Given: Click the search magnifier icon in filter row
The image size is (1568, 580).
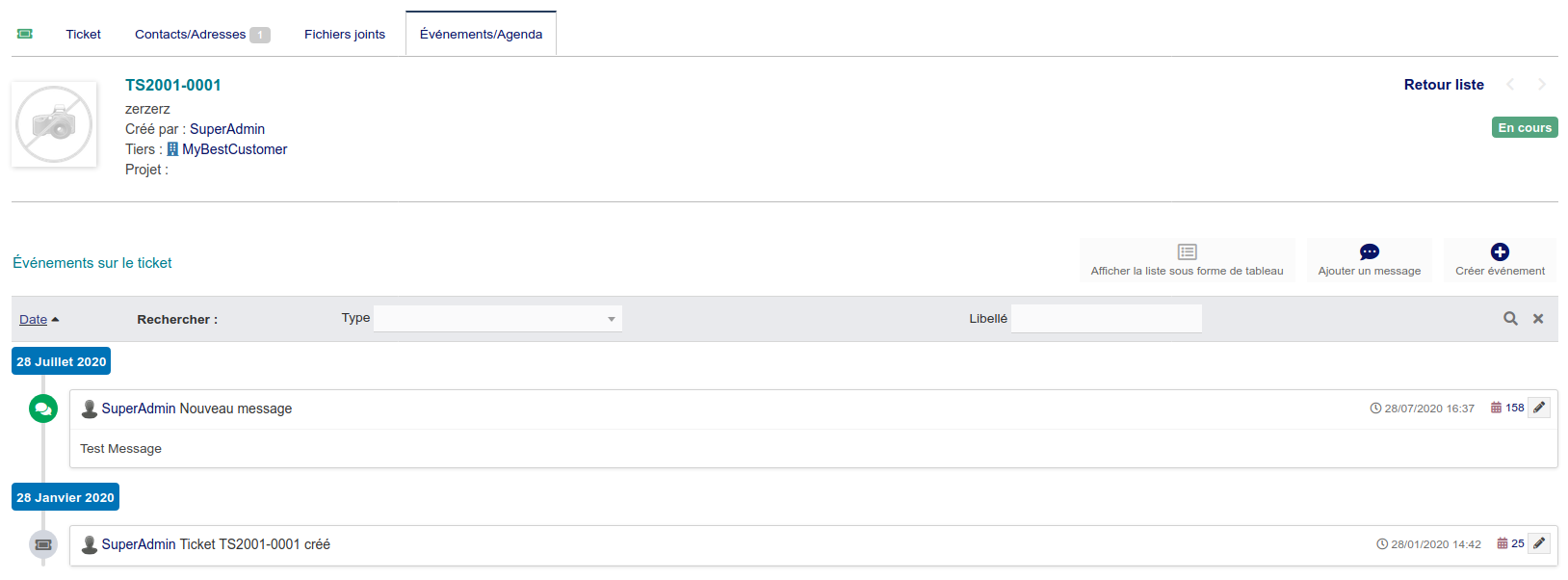Looking at the screenshot, I should coord(1510,319).
